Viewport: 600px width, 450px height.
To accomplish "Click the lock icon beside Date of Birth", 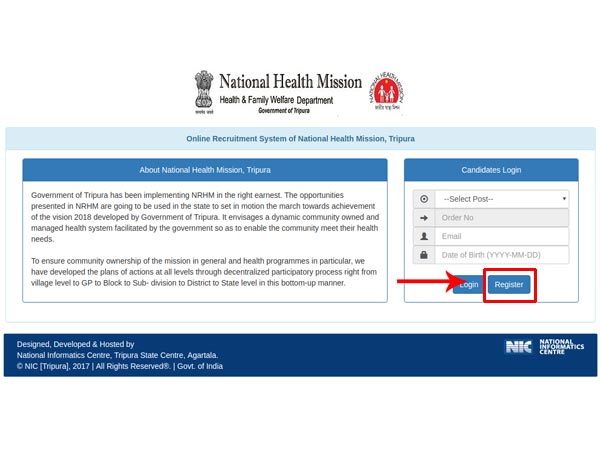I will (424, 255).
